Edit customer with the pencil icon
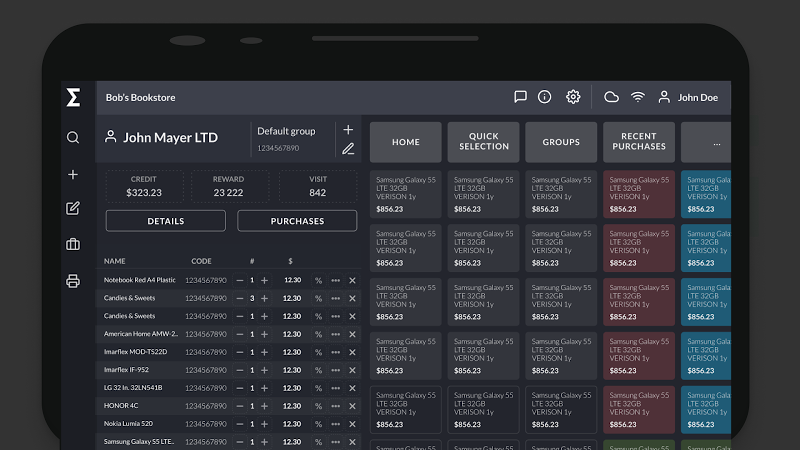This screenshot has height=450, width=800. point(348,148)
